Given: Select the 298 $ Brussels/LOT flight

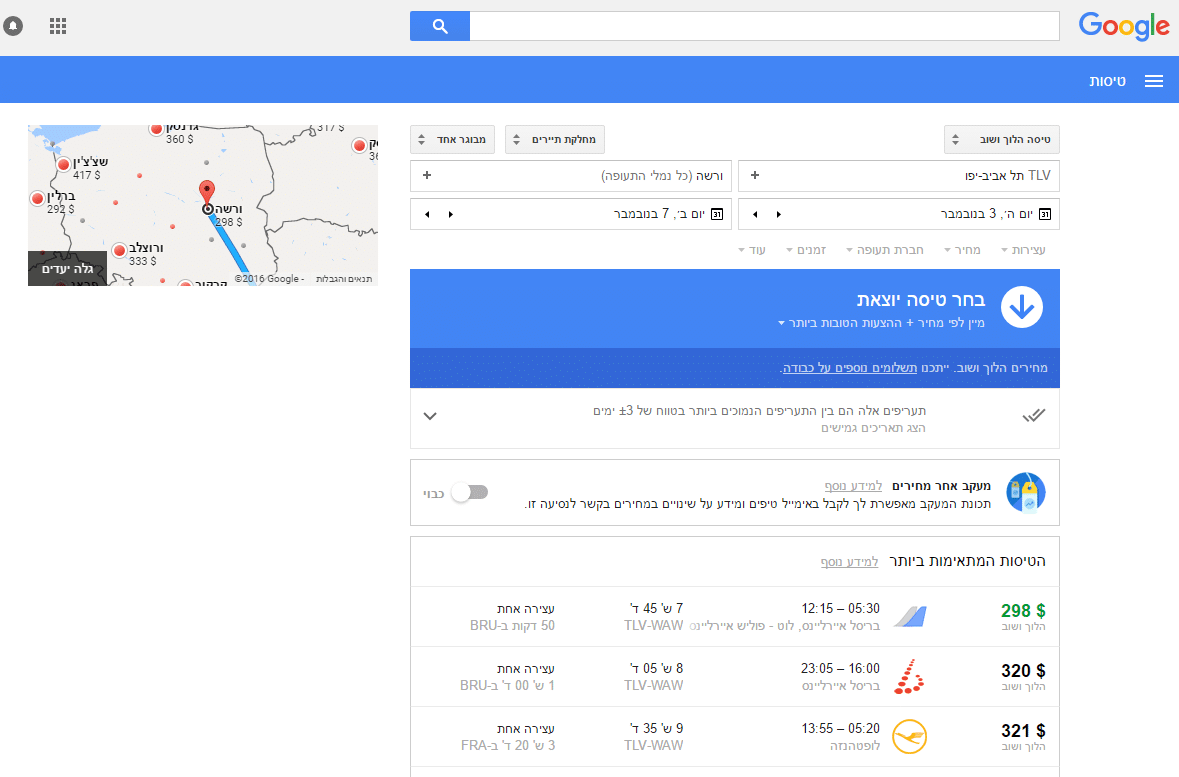Looking at the screenshot, I should pos(735,617).
